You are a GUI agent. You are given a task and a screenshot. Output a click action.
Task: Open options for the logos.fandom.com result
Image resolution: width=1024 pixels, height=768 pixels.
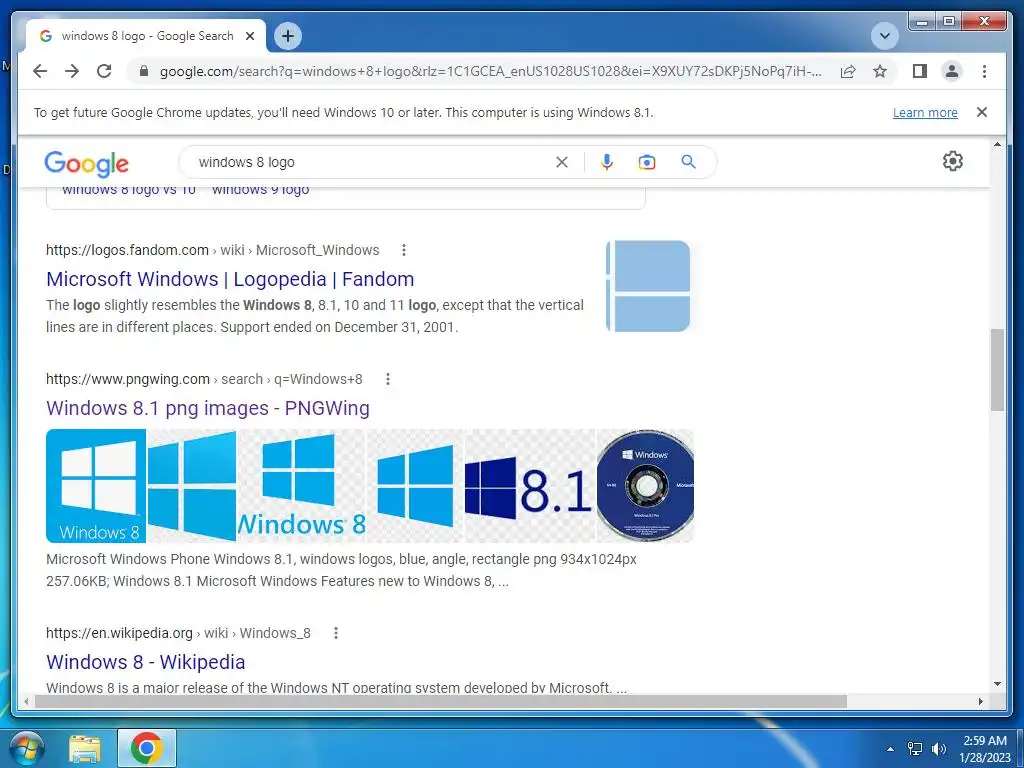pos(404,250)
